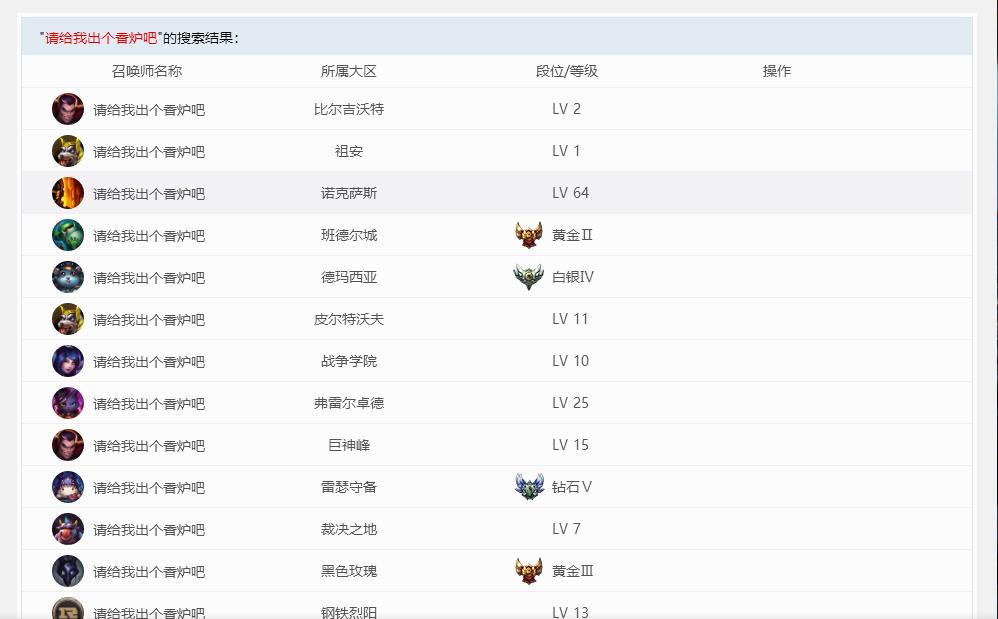Click the 召唤师名称 column header
Image resolution: width=998 pixels, height=619 pixels.
[147, 71]
